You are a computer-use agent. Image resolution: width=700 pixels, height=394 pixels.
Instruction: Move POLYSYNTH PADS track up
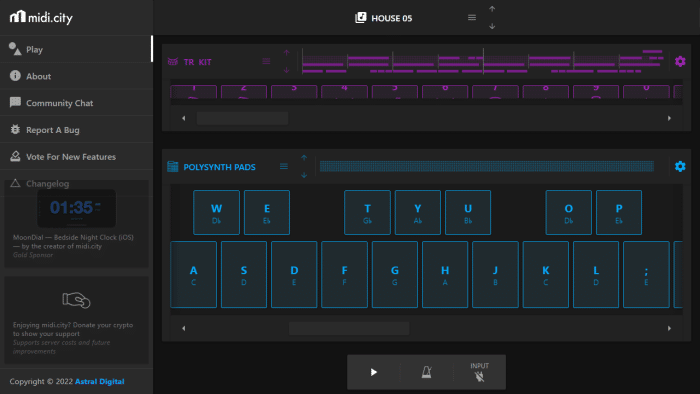304,158
